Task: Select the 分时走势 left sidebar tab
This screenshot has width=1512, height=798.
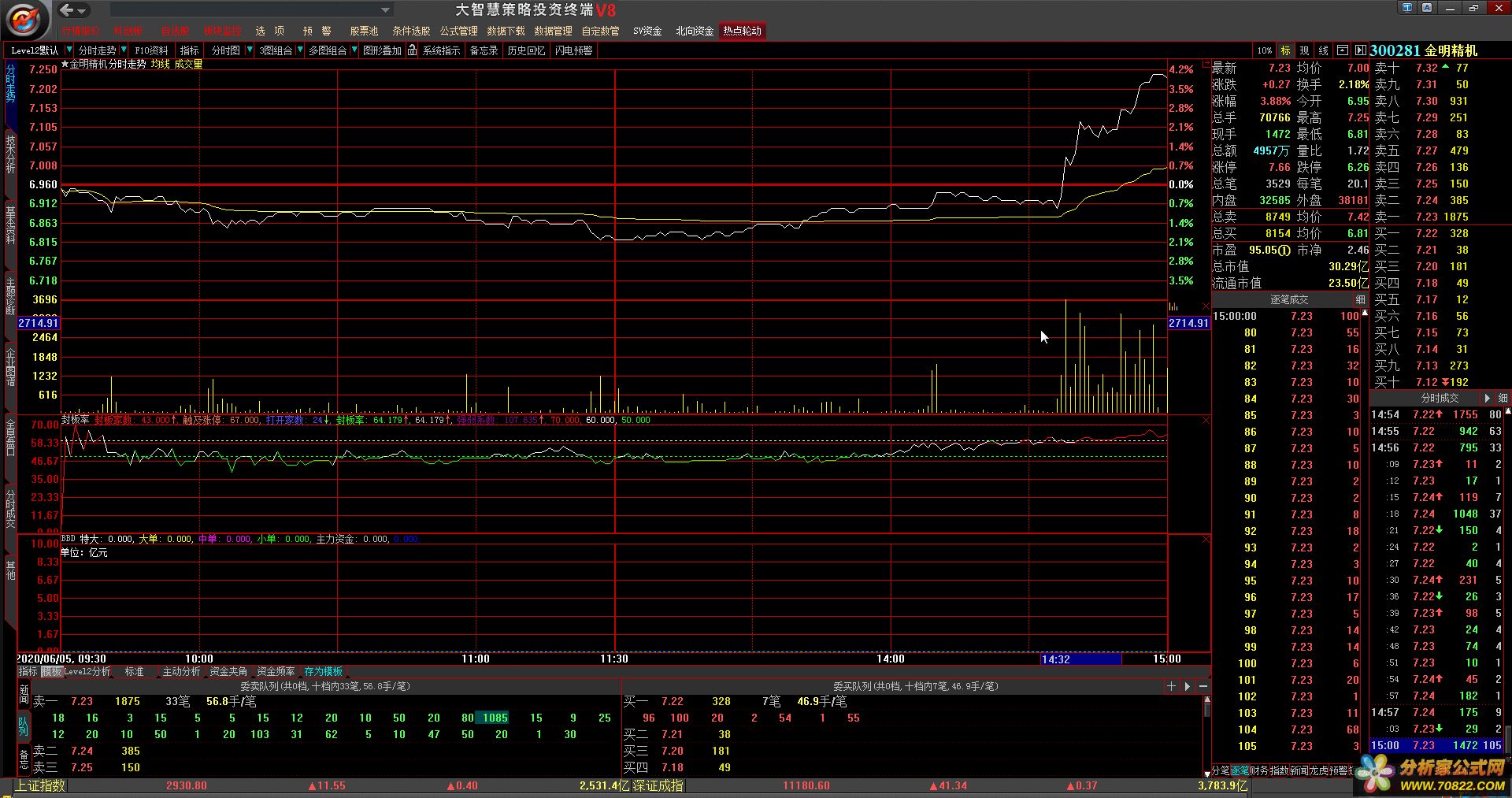Action: [10, 84]
